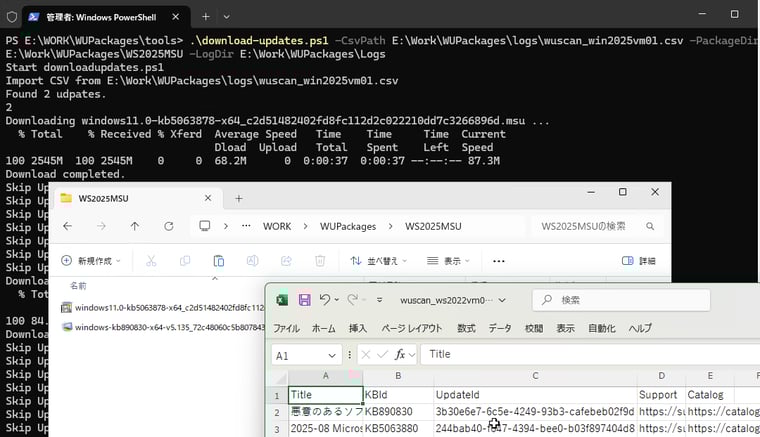Click the This PC monitor icon in address bar
The width and height of the screenshot is (760, 437).
(x=205, y=226)
